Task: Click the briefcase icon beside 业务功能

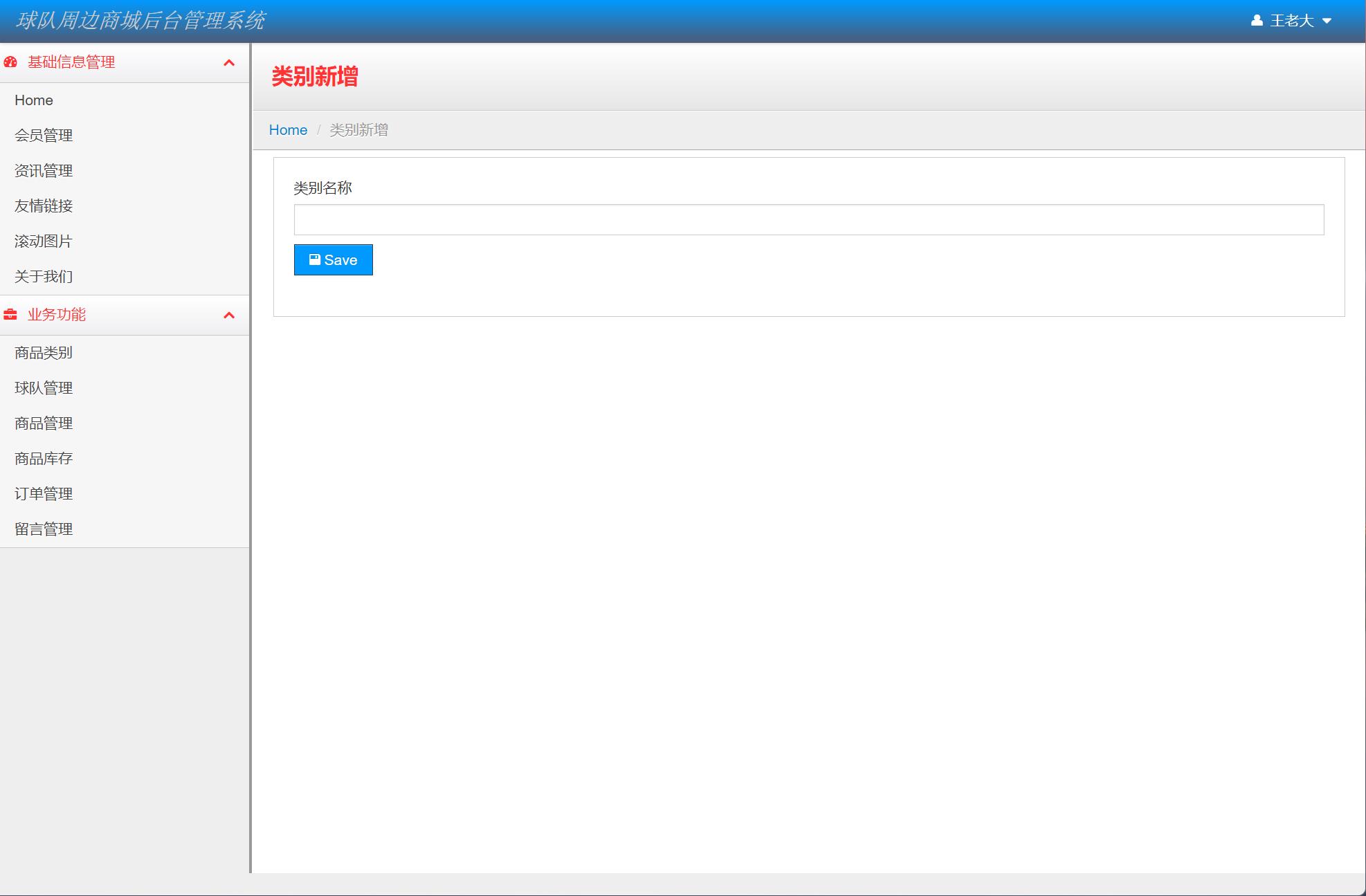Action: click(10, 315)
